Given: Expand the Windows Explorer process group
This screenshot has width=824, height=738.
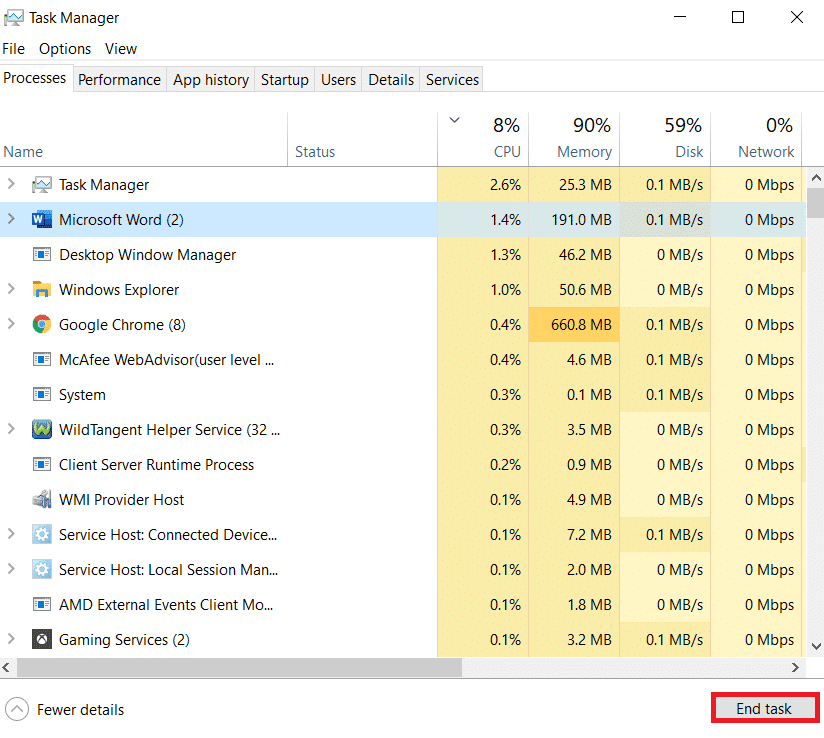Looking at the screenshot, I should (x=12, y=290).
